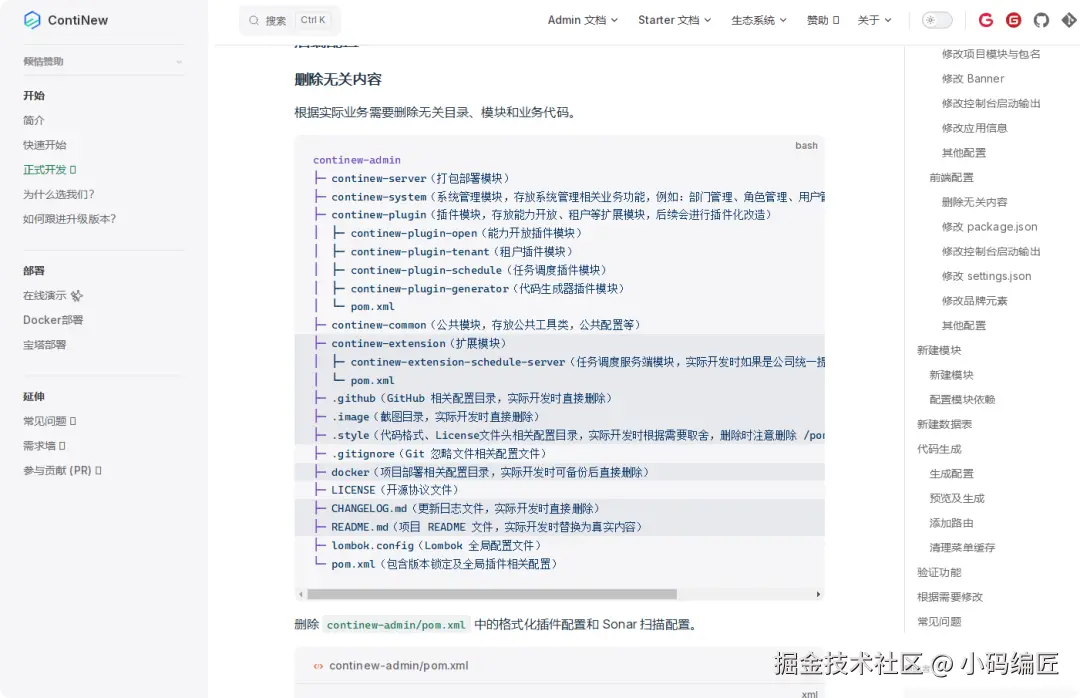Open the Gitee round red G icon
The image size is (1080, 698).
pos(1013,20)
